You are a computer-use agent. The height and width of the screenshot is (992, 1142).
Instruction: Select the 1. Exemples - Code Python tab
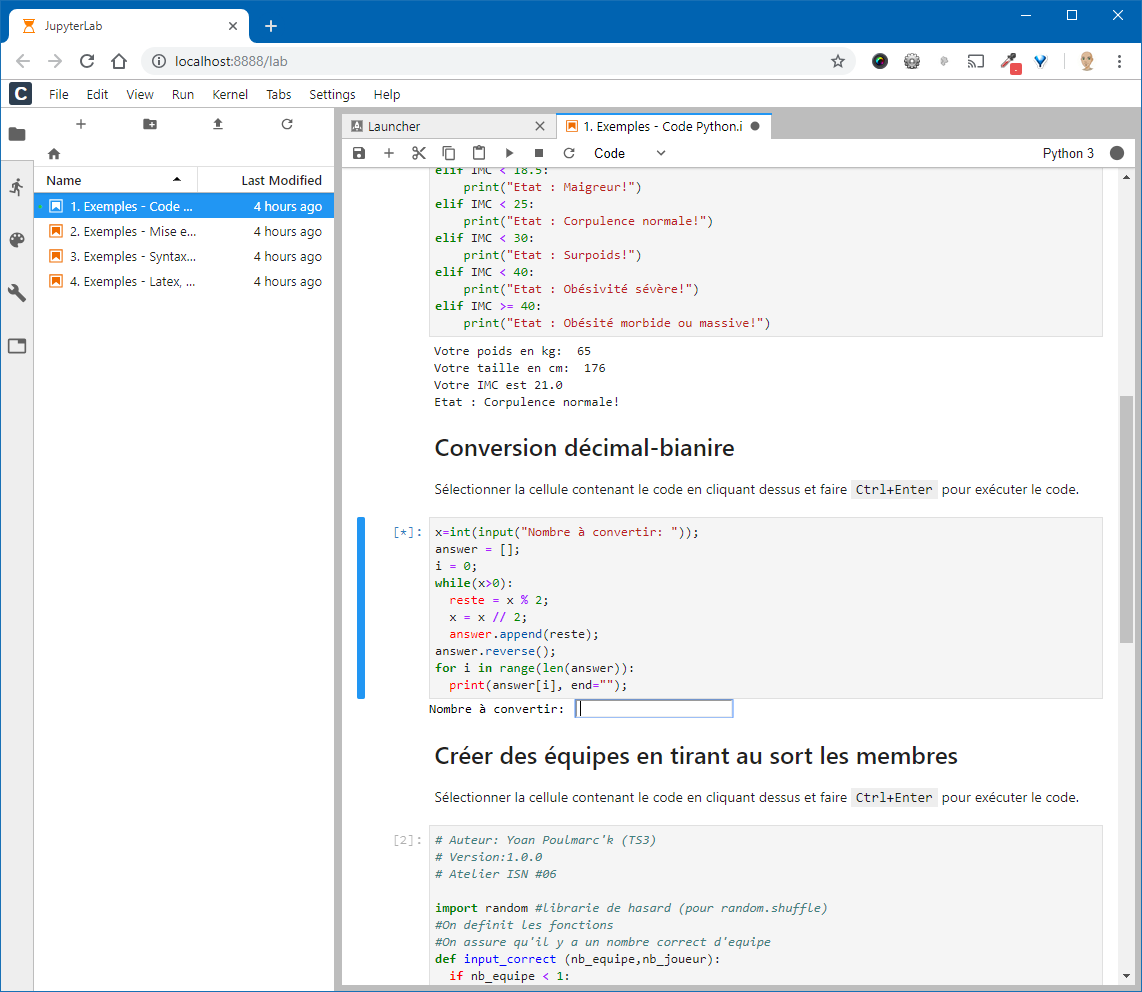point(662,126)
